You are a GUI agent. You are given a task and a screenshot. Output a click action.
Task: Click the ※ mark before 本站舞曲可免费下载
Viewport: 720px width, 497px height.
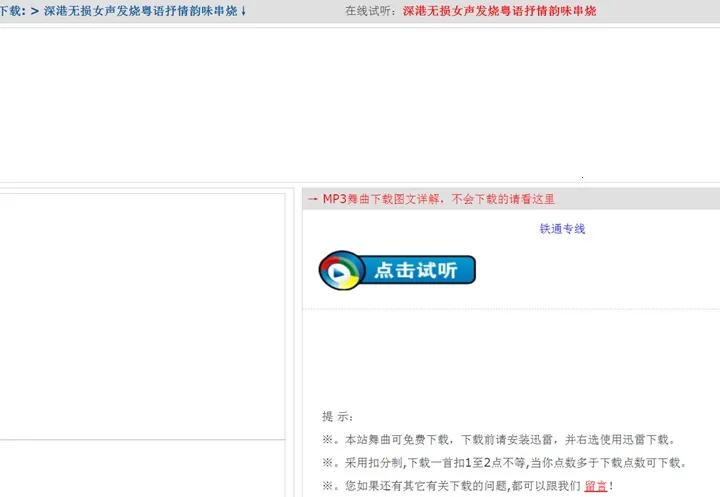tap(328, 440)
